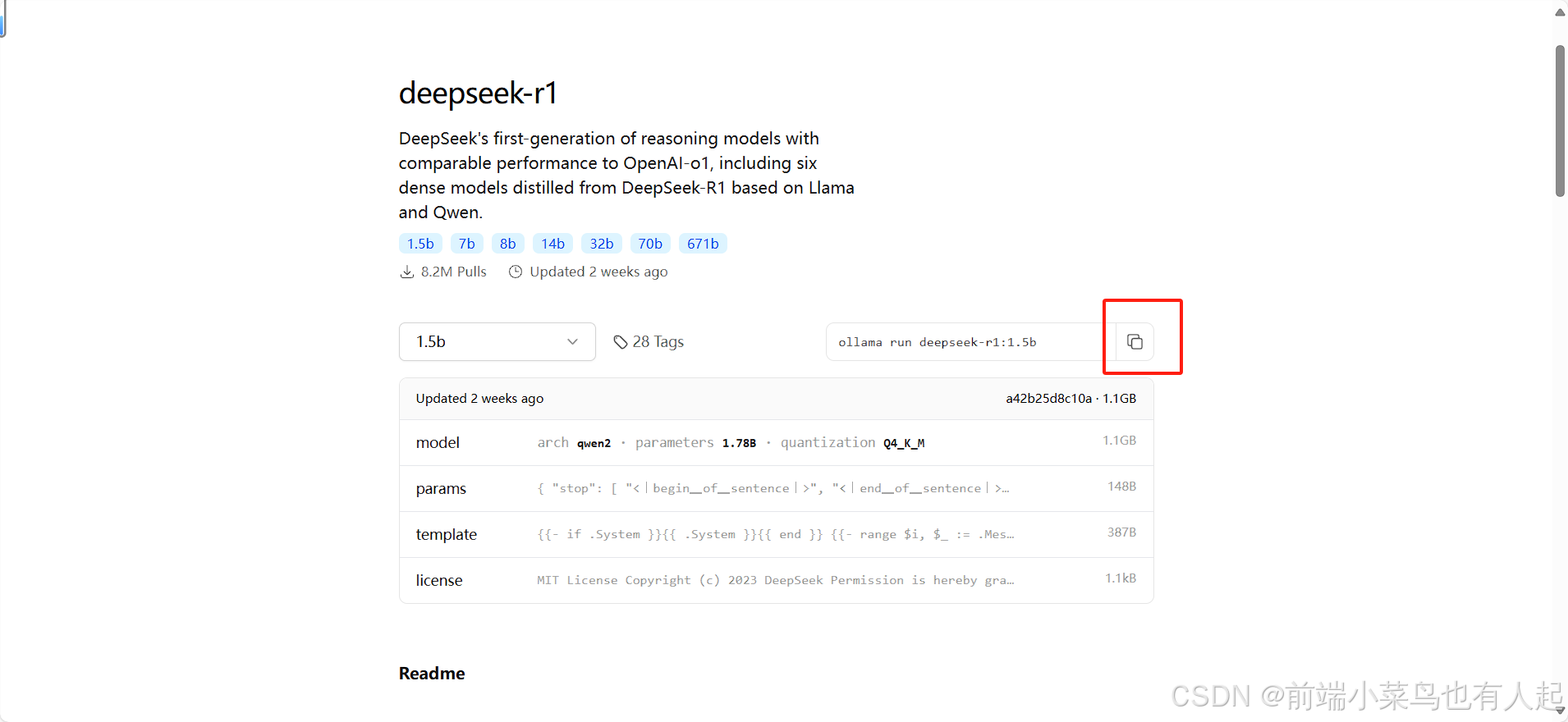1568x722 pixels.
Task: Click the tag icon beside 28 Tags
Action: 621,342
